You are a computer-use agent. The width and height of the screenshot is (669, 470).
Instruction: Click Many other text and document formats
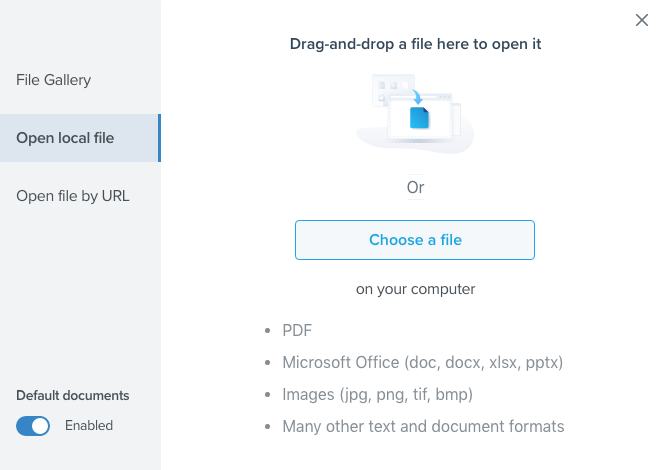coord(423,427)
